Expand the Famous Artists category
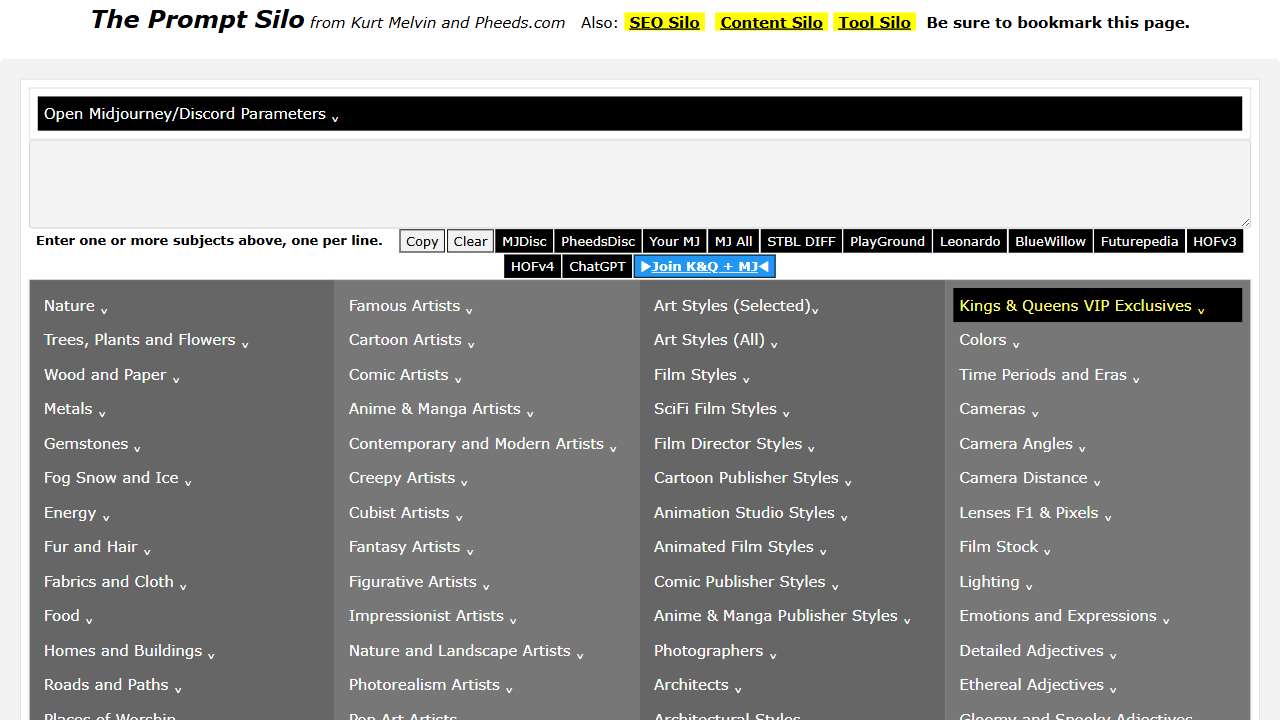This screenshot has width=1280, height=720. [410, 306]
